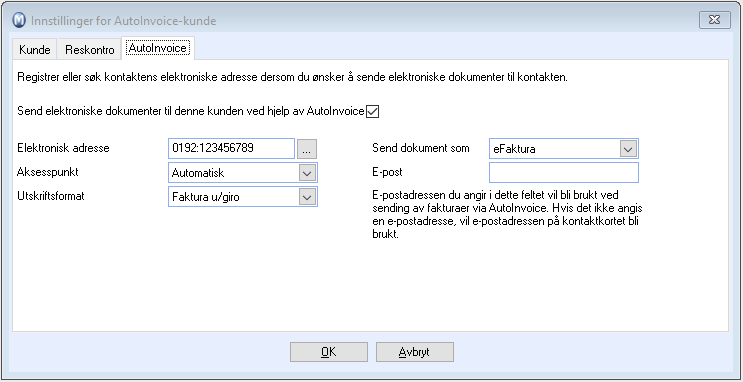Click the E-post input field
The height and width of the screenshot is (382, 743).
[x=563, y=173]
